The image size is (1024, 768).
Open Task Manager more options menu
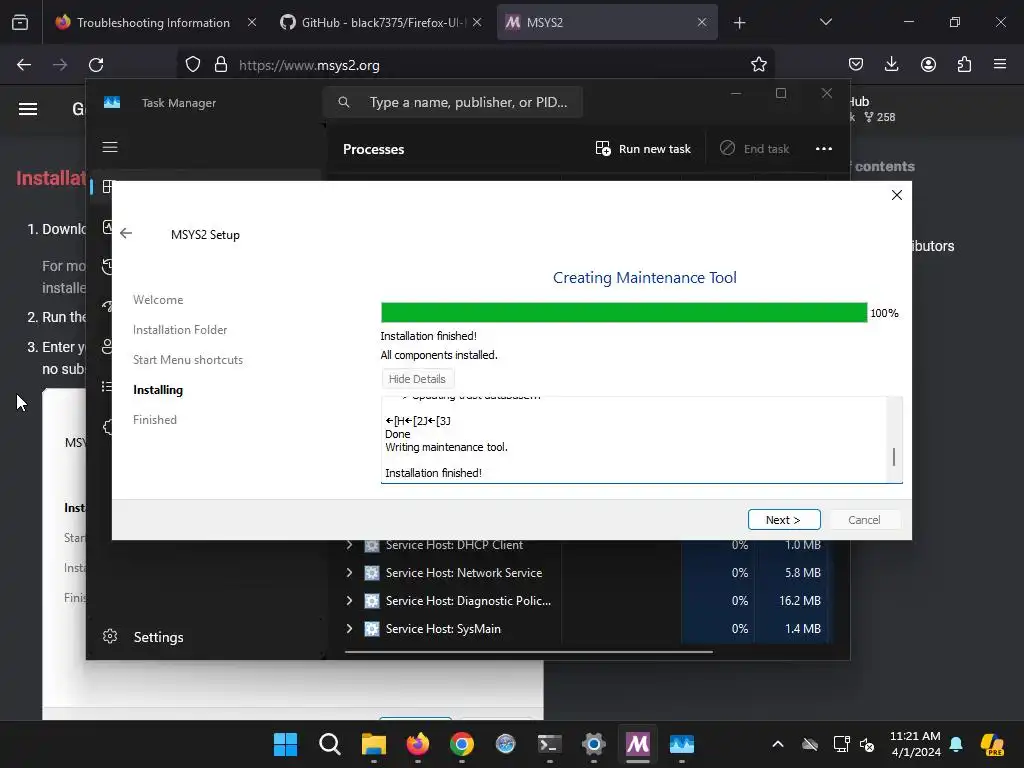(x=824, y=149)
